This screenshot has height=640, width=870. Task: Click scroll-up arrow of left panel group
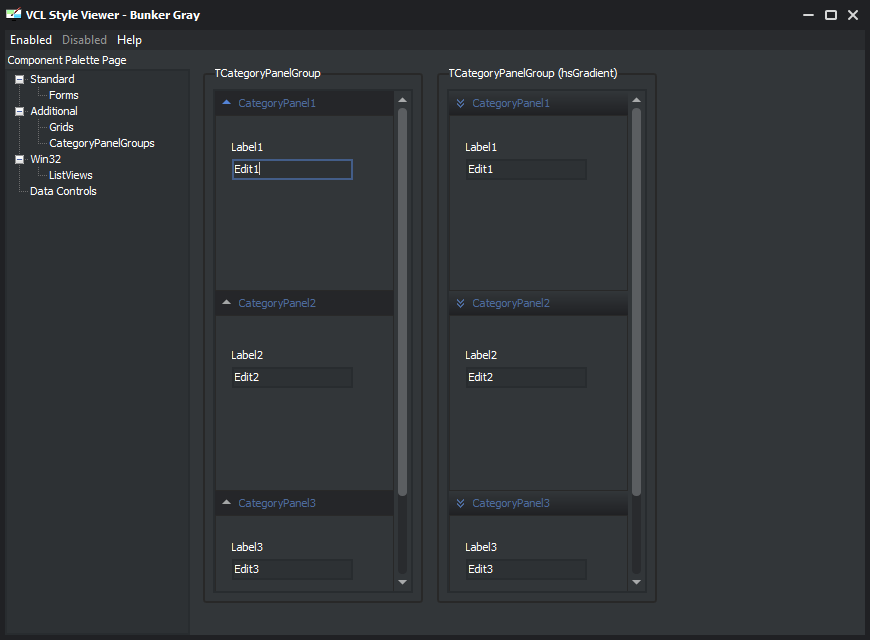(403, 100)
